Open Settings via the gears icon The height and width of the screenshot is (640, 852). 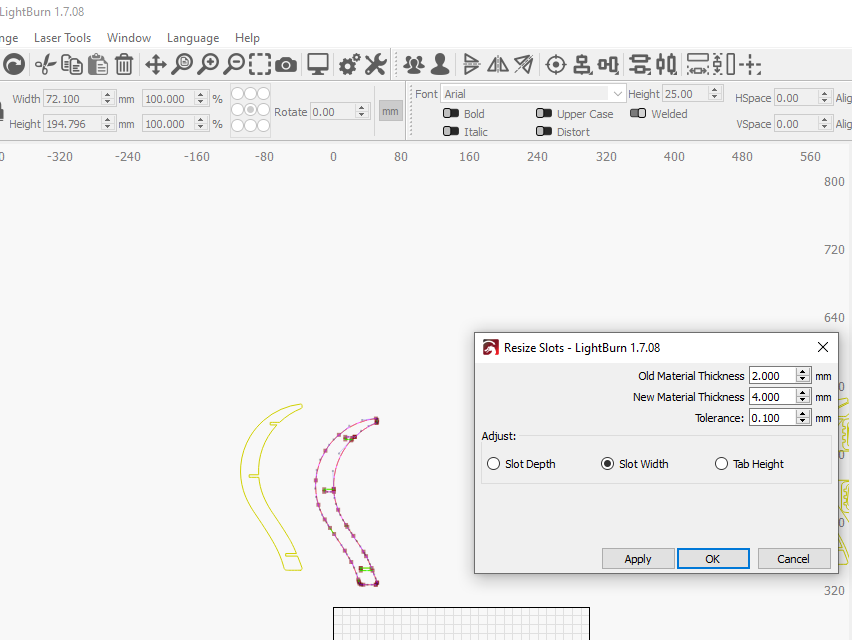tap(349, 65)
